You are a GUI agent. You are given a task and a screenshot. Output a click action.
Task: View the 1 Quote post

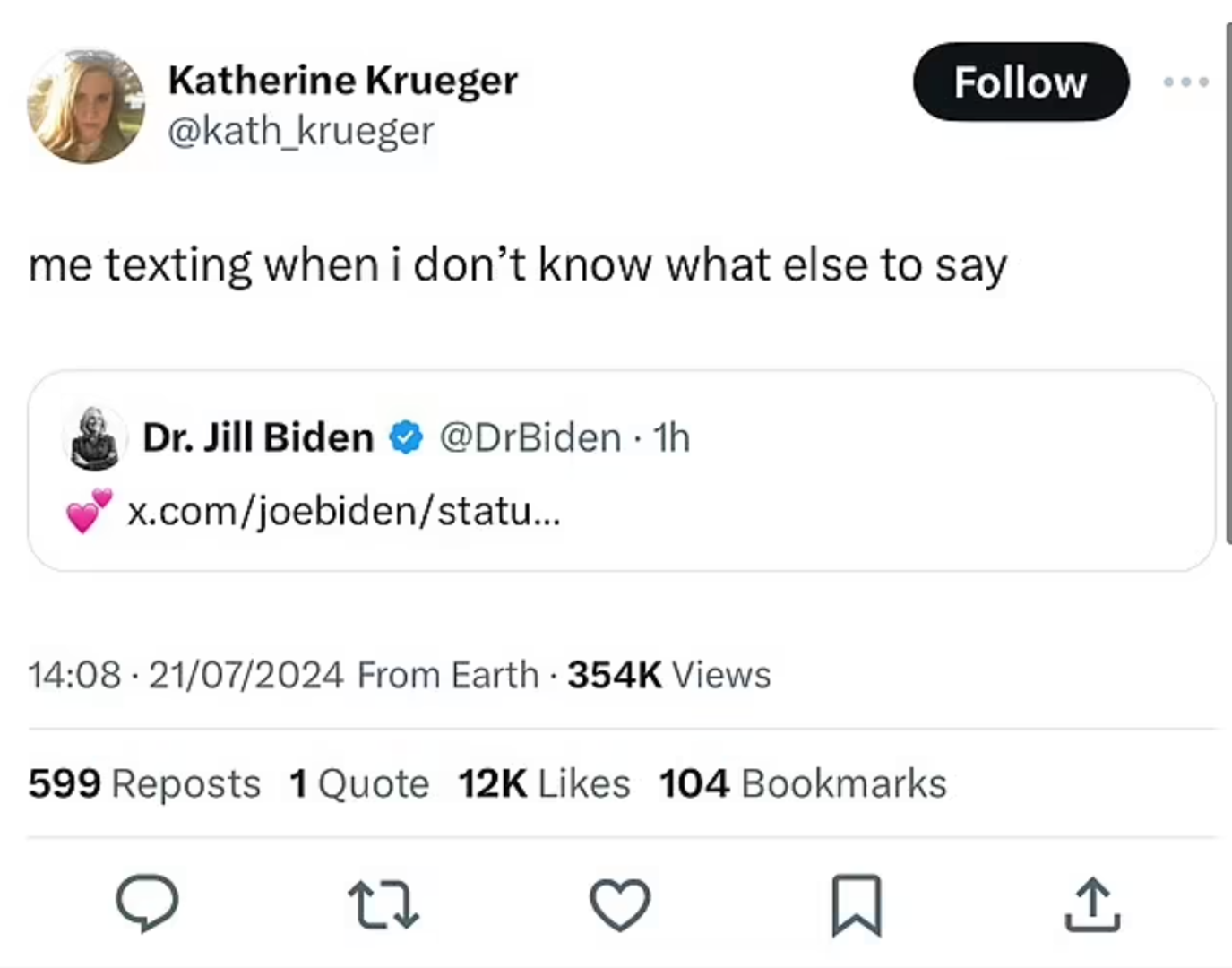(359, 784)
